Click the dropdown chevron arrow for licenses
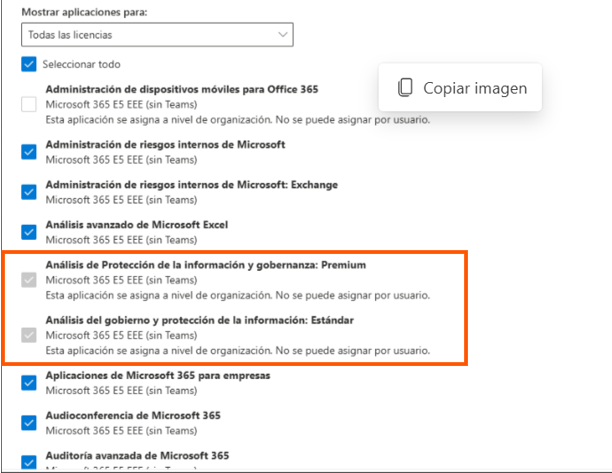Viewport: 612px width, 473px height. tap(283, 35)
